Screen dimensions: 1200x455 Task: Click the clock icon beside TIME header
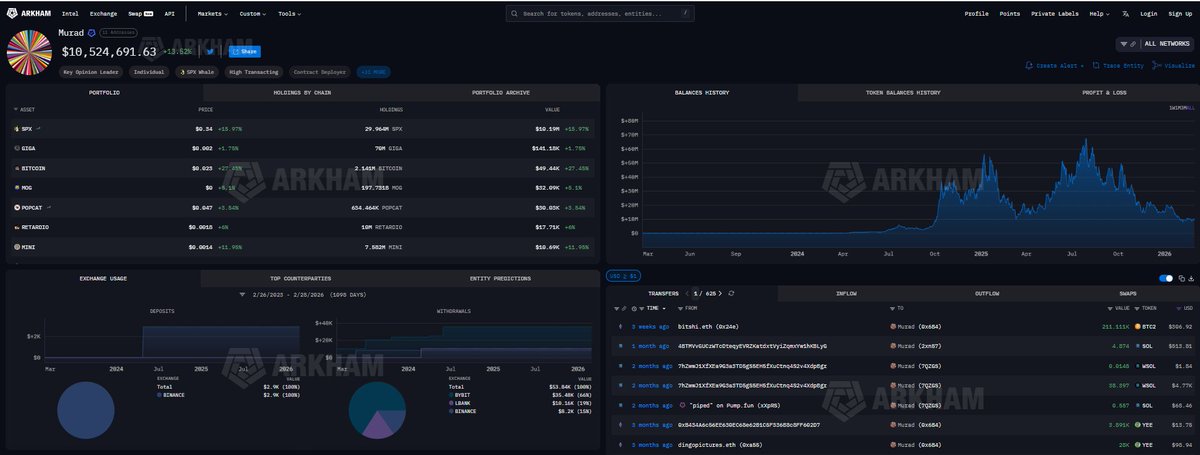(634, 308)
